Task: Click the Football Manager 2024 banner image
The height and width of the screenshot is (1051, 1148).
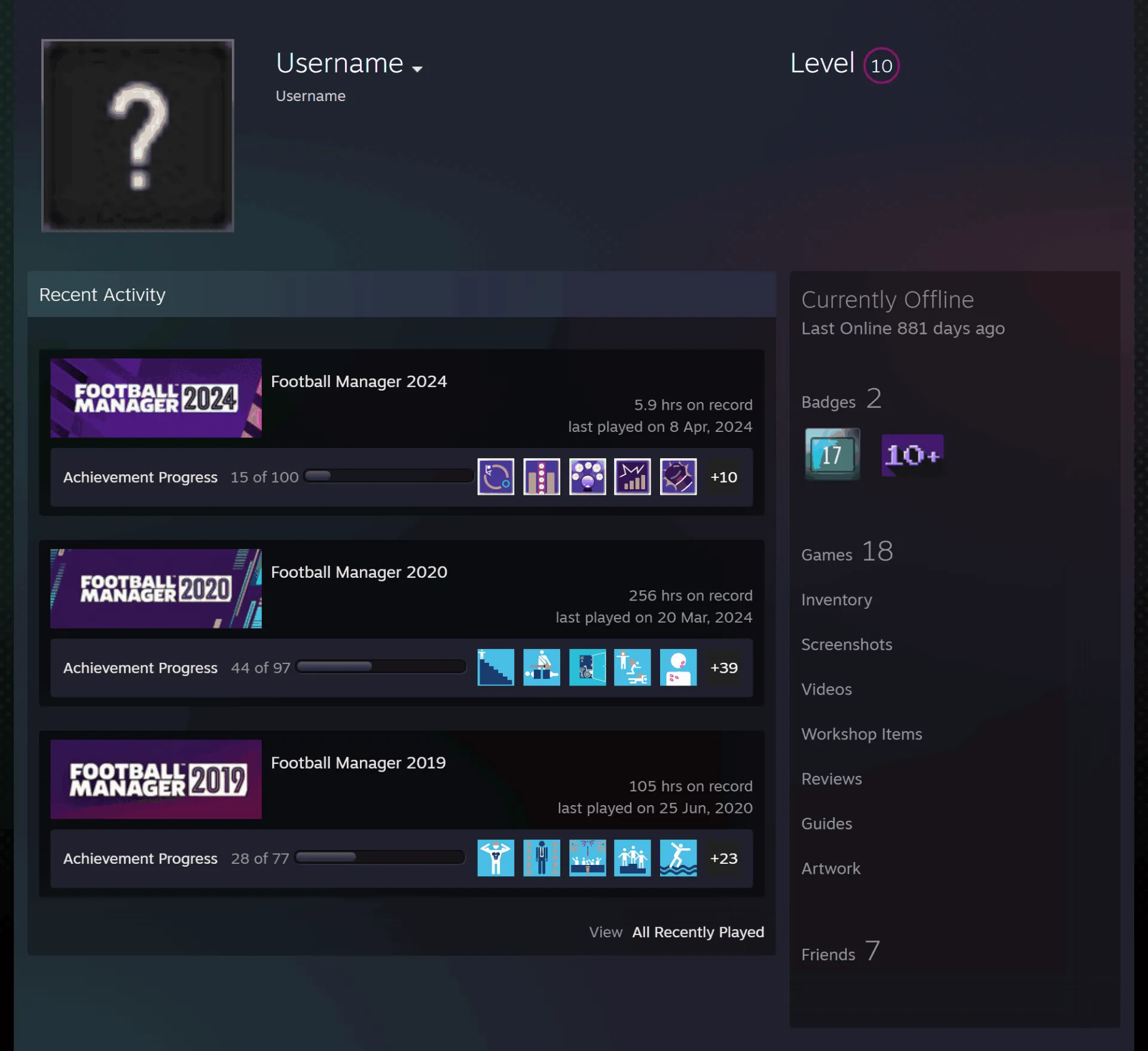Action: [156, 398]
